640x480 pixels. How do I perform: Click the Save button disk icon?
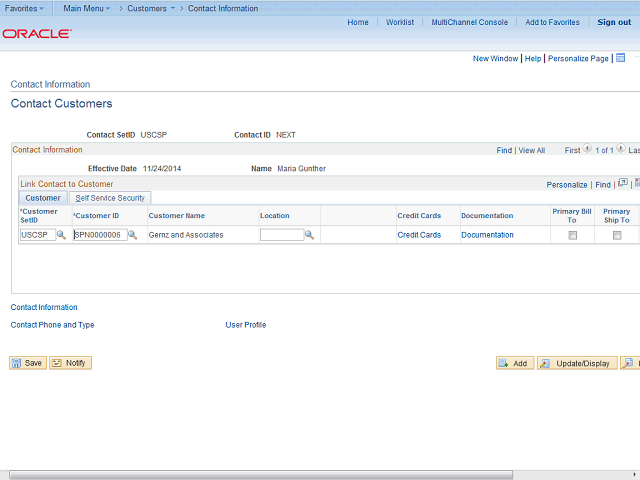[16, 363]
